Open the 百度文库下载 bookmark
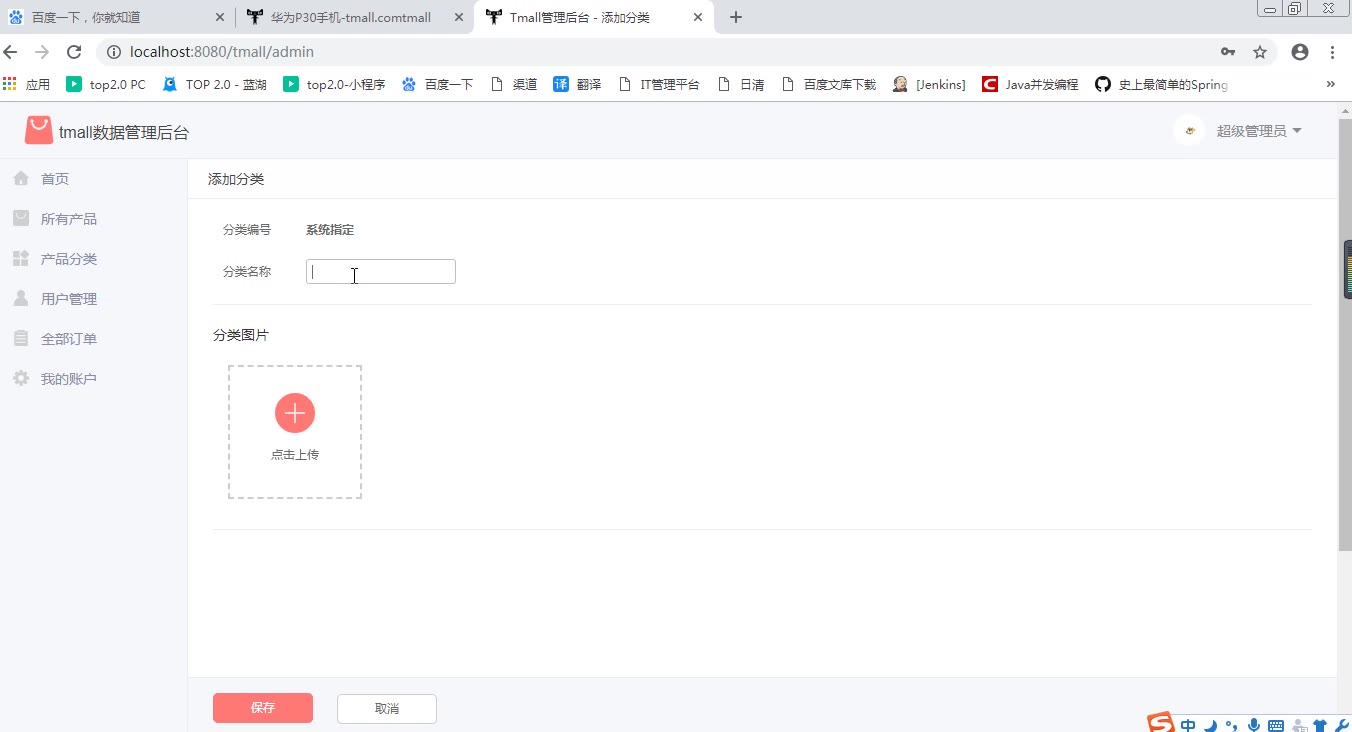 coord(829,84)
